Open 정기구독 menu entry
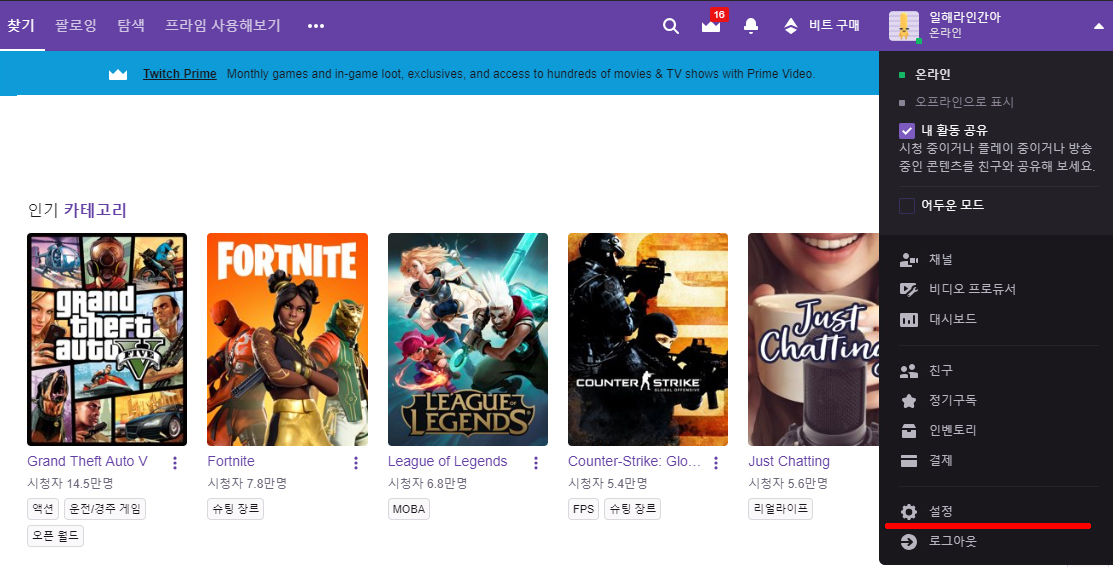The image size is (1113, 567). [953, 400]
